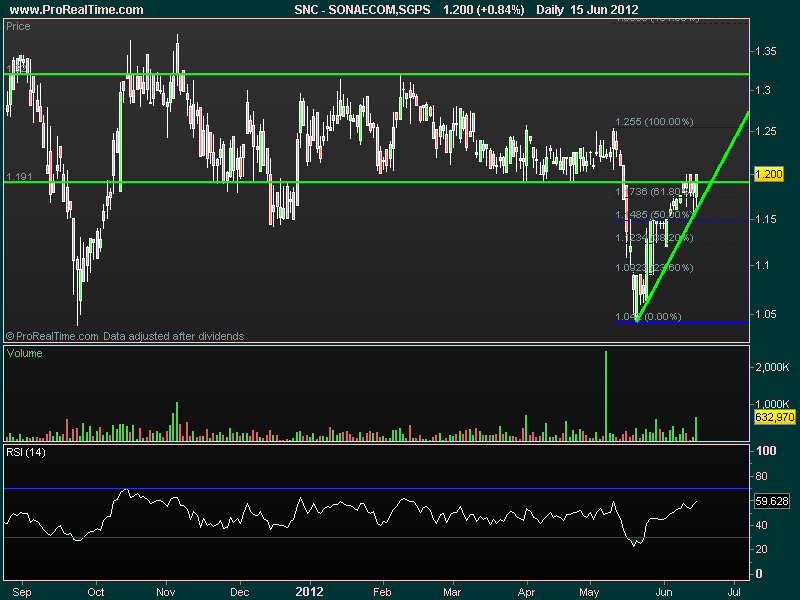Click the 632,970 volume value tag
The height and width of the screenshot is (600, 800).
(773, 416)
